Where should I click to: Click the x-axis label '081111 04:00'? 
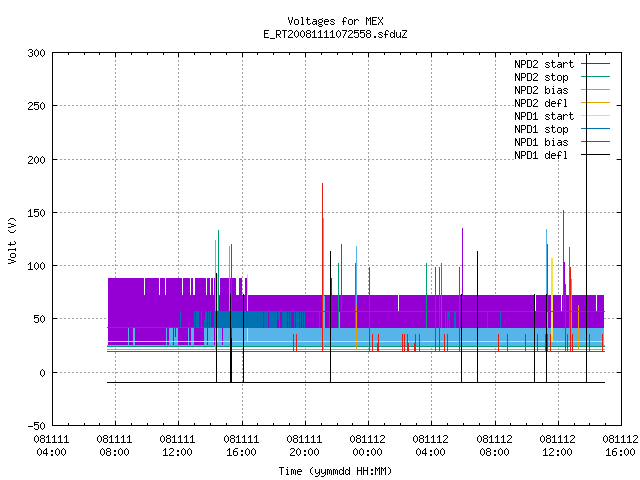[x=51, y=446]
